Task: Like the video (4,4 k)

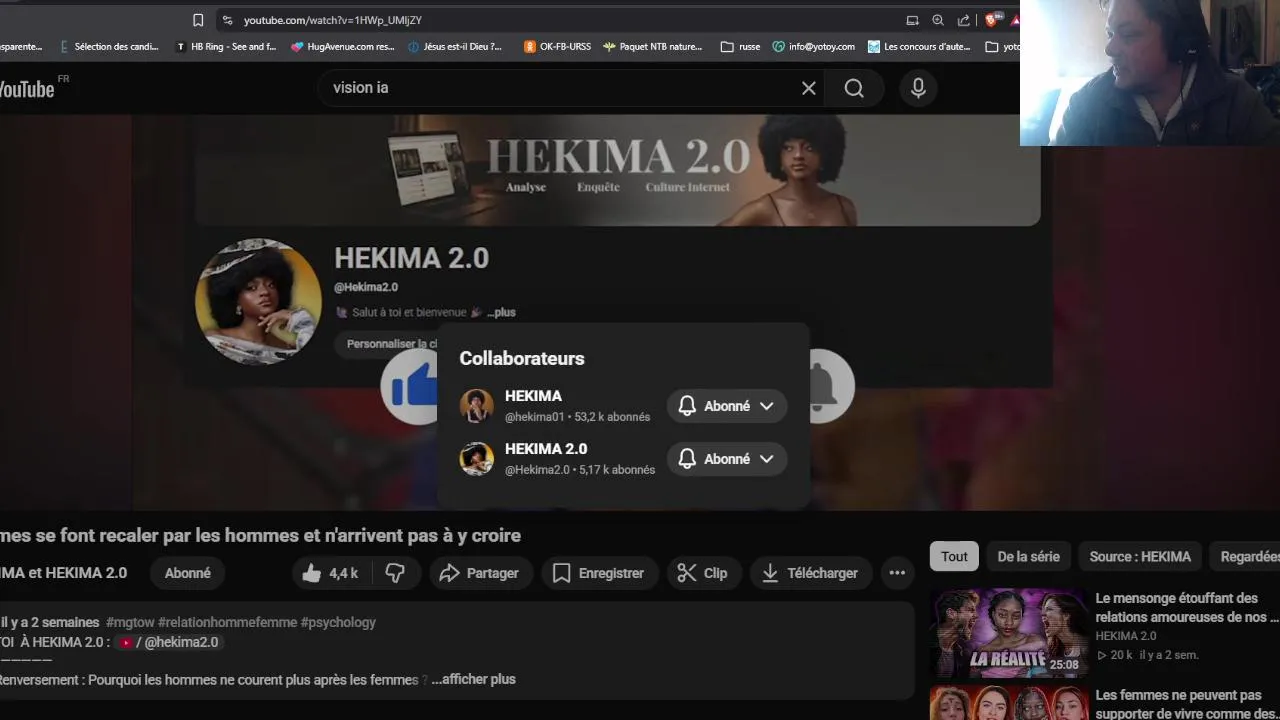Action: pyautogui.click(x=333, y=573)
